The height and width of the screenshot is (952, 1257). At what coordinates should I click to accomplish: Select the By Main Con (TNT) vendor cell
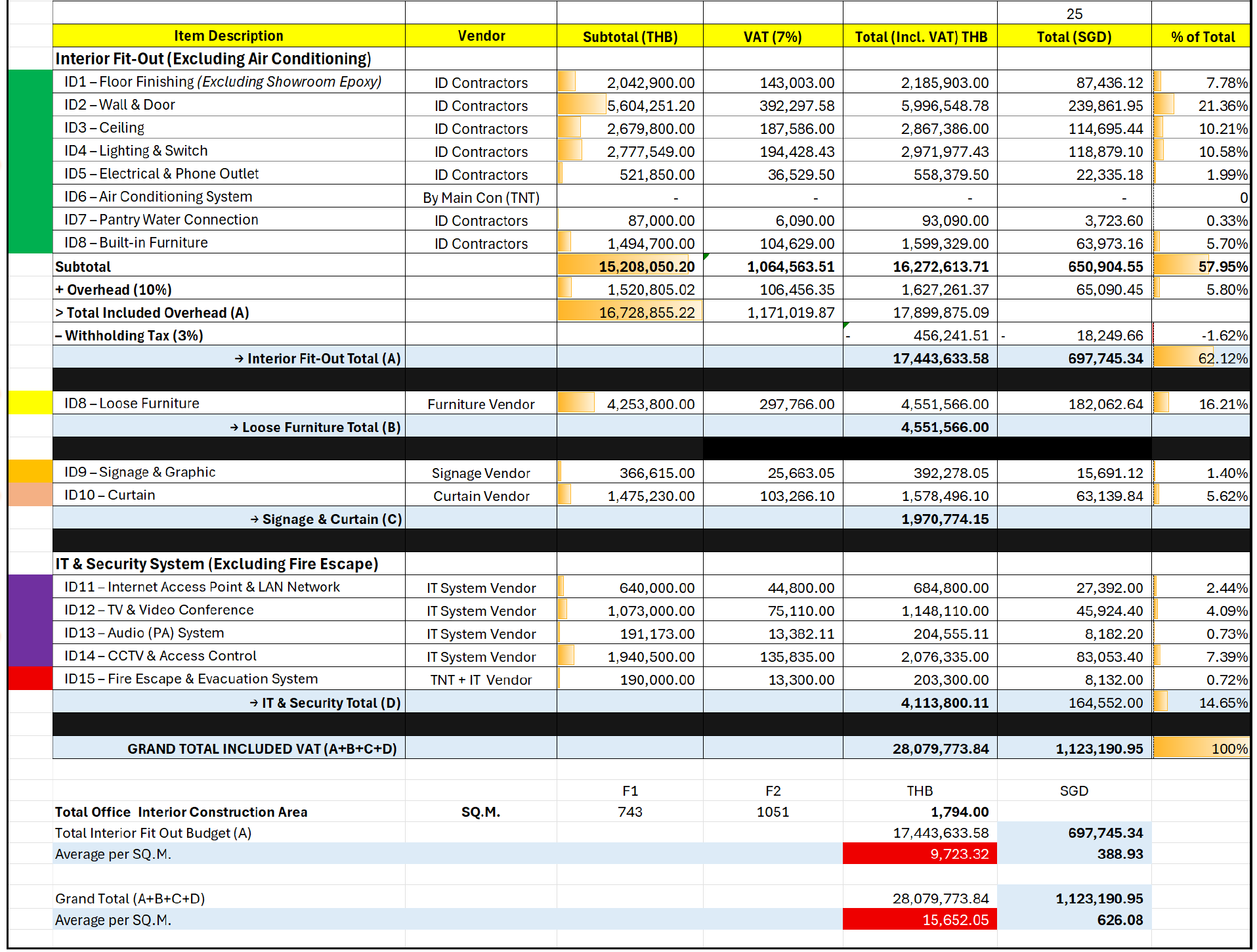pos(480,198)
